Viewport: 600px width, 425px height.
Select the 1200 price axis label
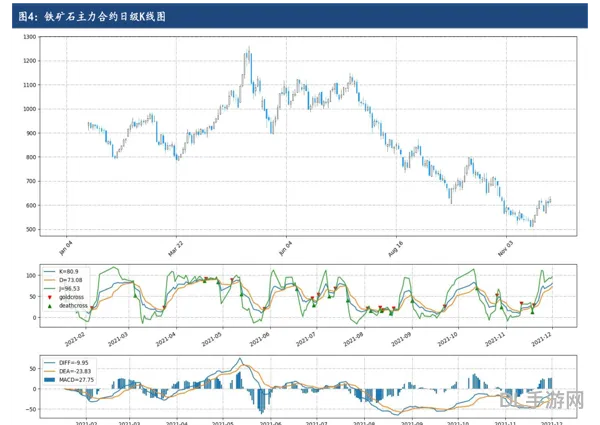[29, 61]
